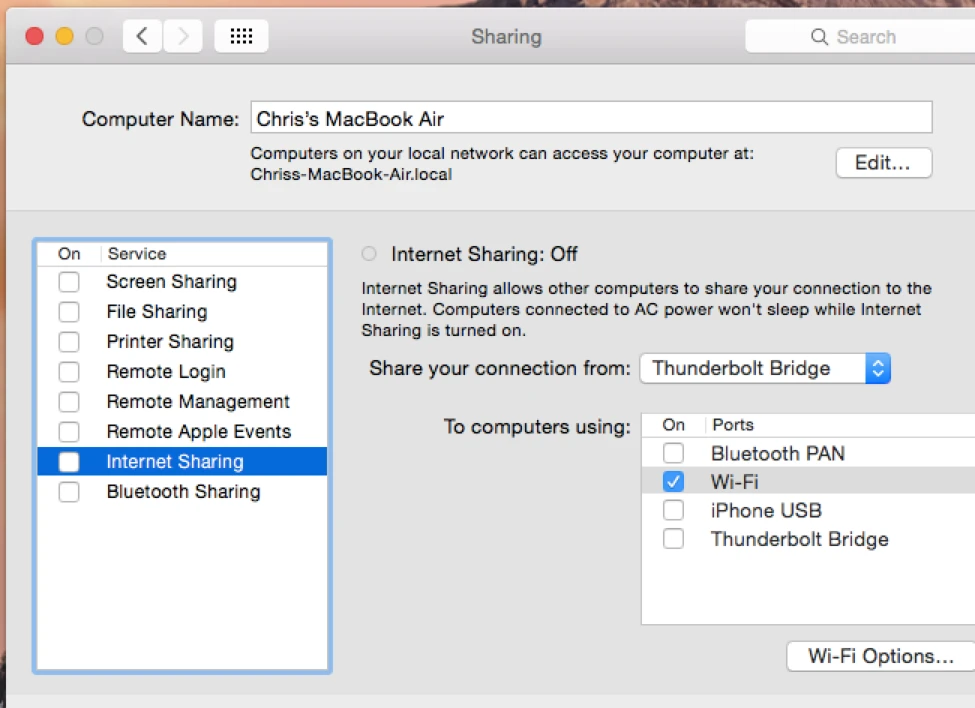Click the back navigation arrow
Viewport: 975px width, 708px height.
(x=143, y=37)
